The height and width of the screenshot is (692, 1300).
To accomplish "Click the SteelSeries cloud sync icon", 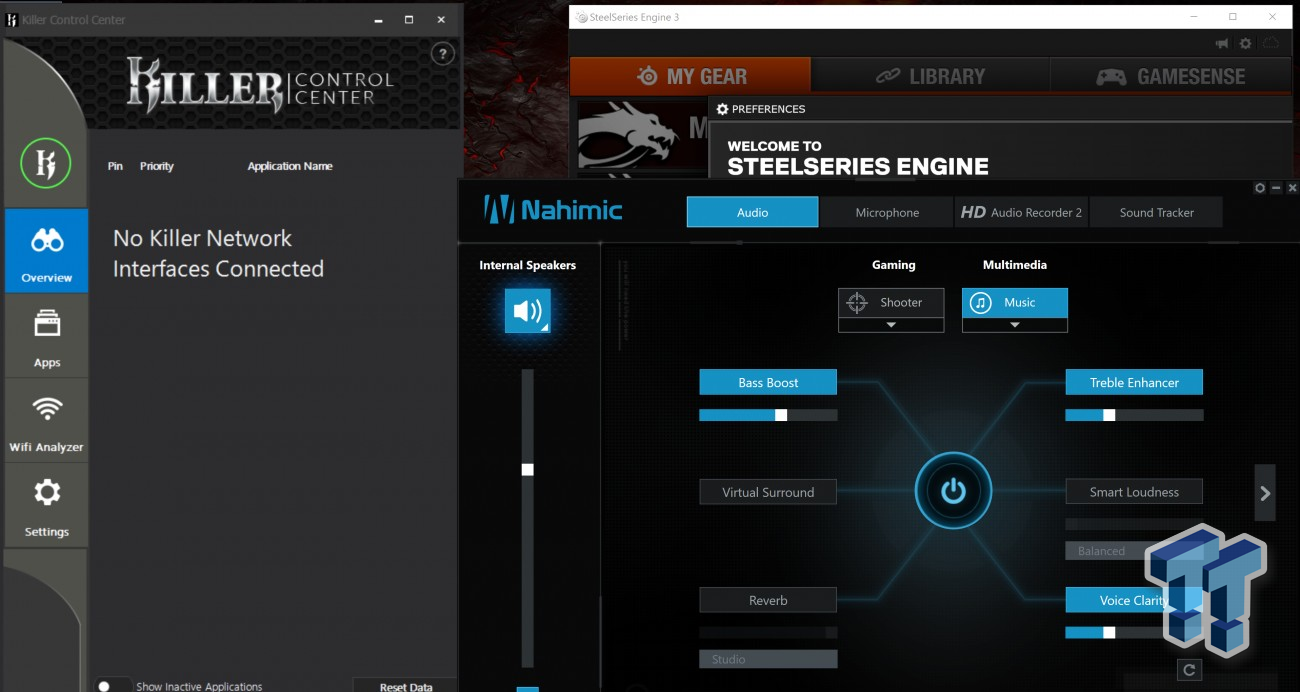I will click(x=1271, y=44).
